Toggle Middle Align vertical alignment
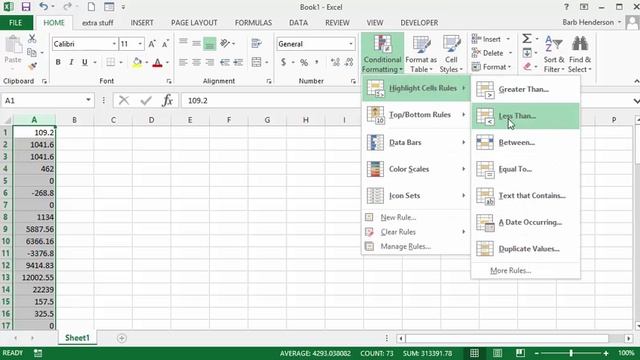The width and height of the screenshot is (640, 360). [x=196, y=43]
